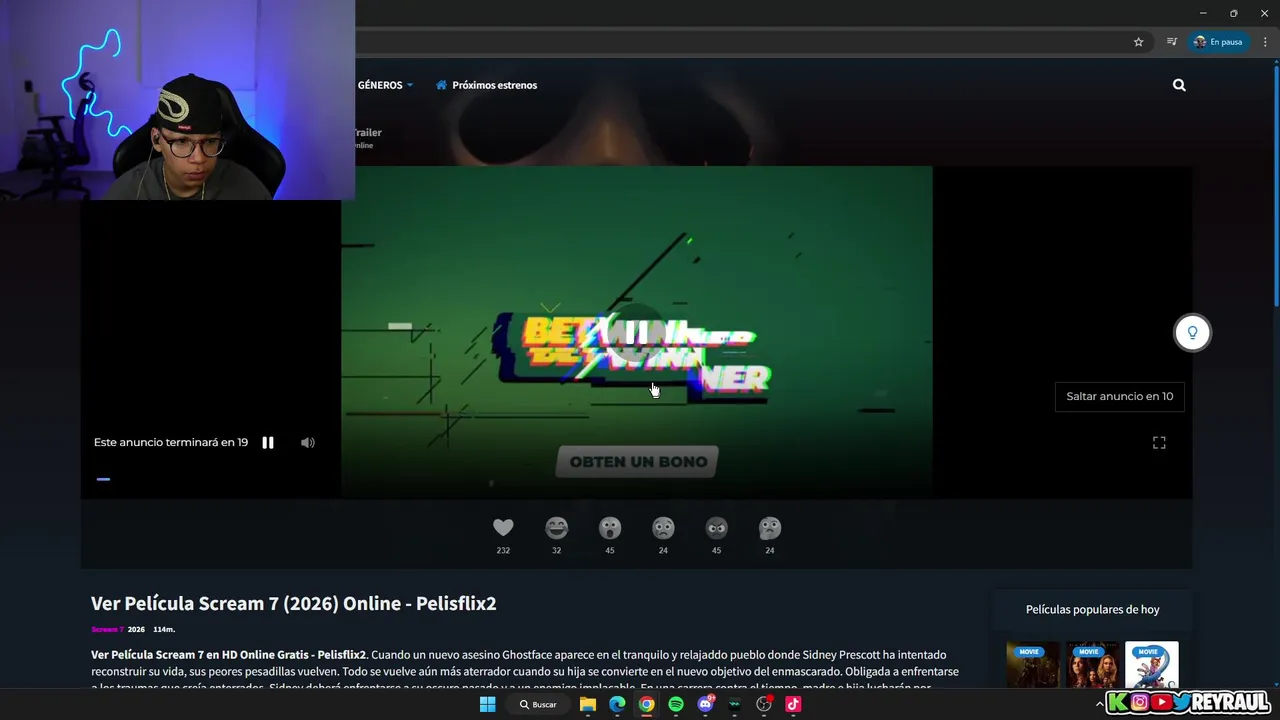
Task: Open the second popular movie poster with women
Action: coord(1092,665)
